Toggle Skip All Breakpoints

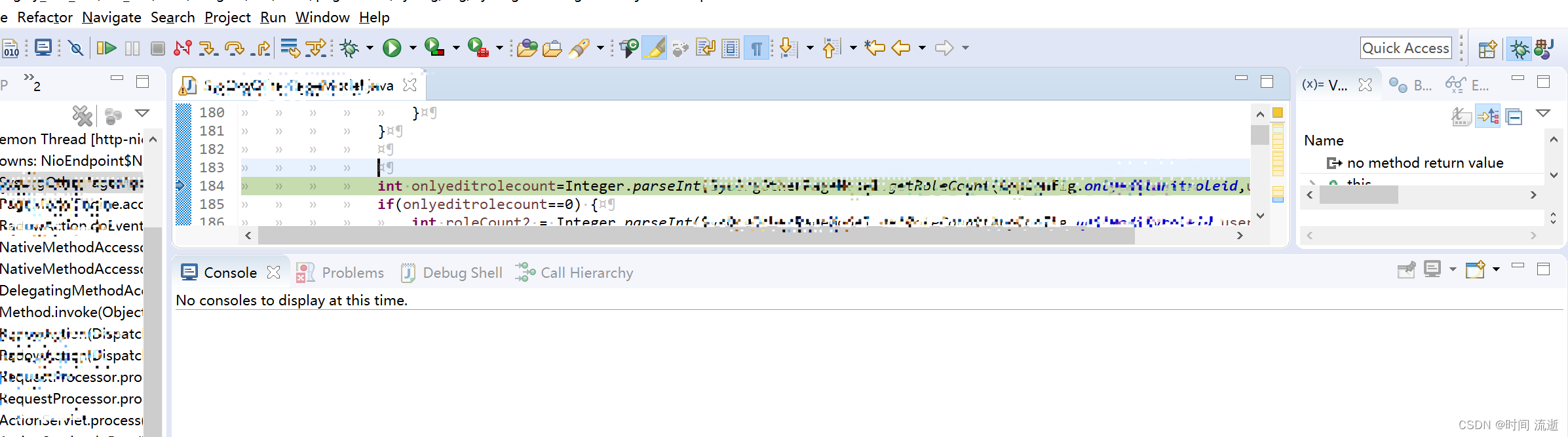pos(76,48)
